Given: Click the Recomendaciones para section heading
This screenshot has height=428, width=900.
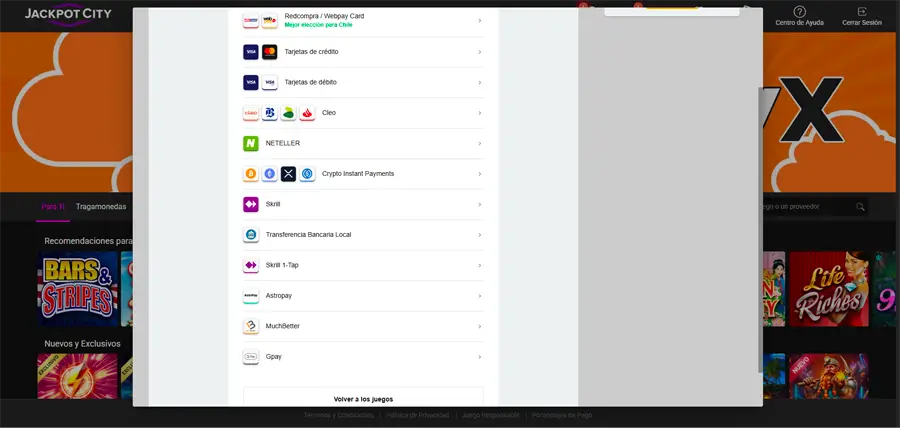Looking at the screenshot, I should pos(88,241).
